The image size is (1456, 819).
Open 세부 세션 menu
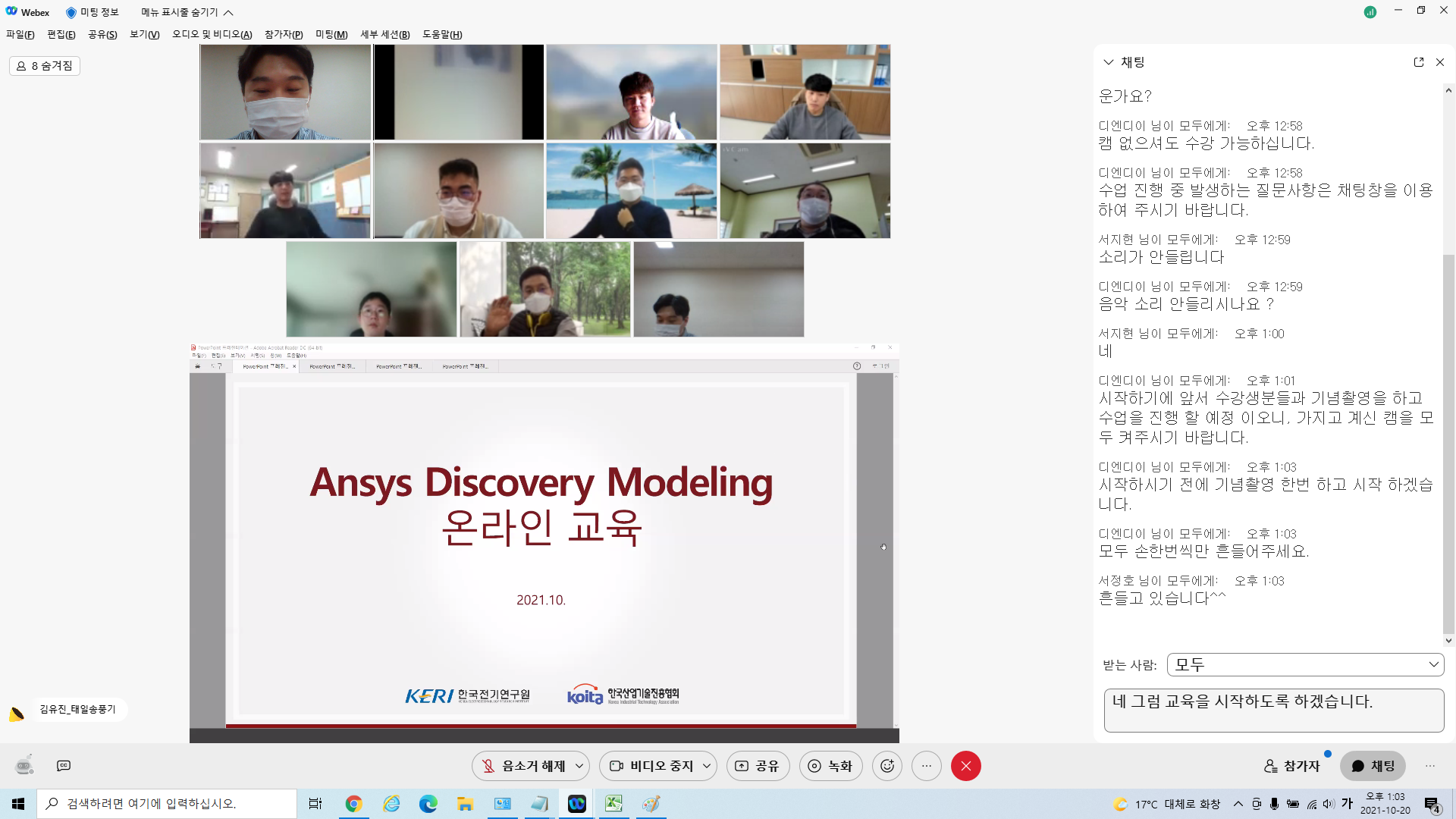(385, 35)
